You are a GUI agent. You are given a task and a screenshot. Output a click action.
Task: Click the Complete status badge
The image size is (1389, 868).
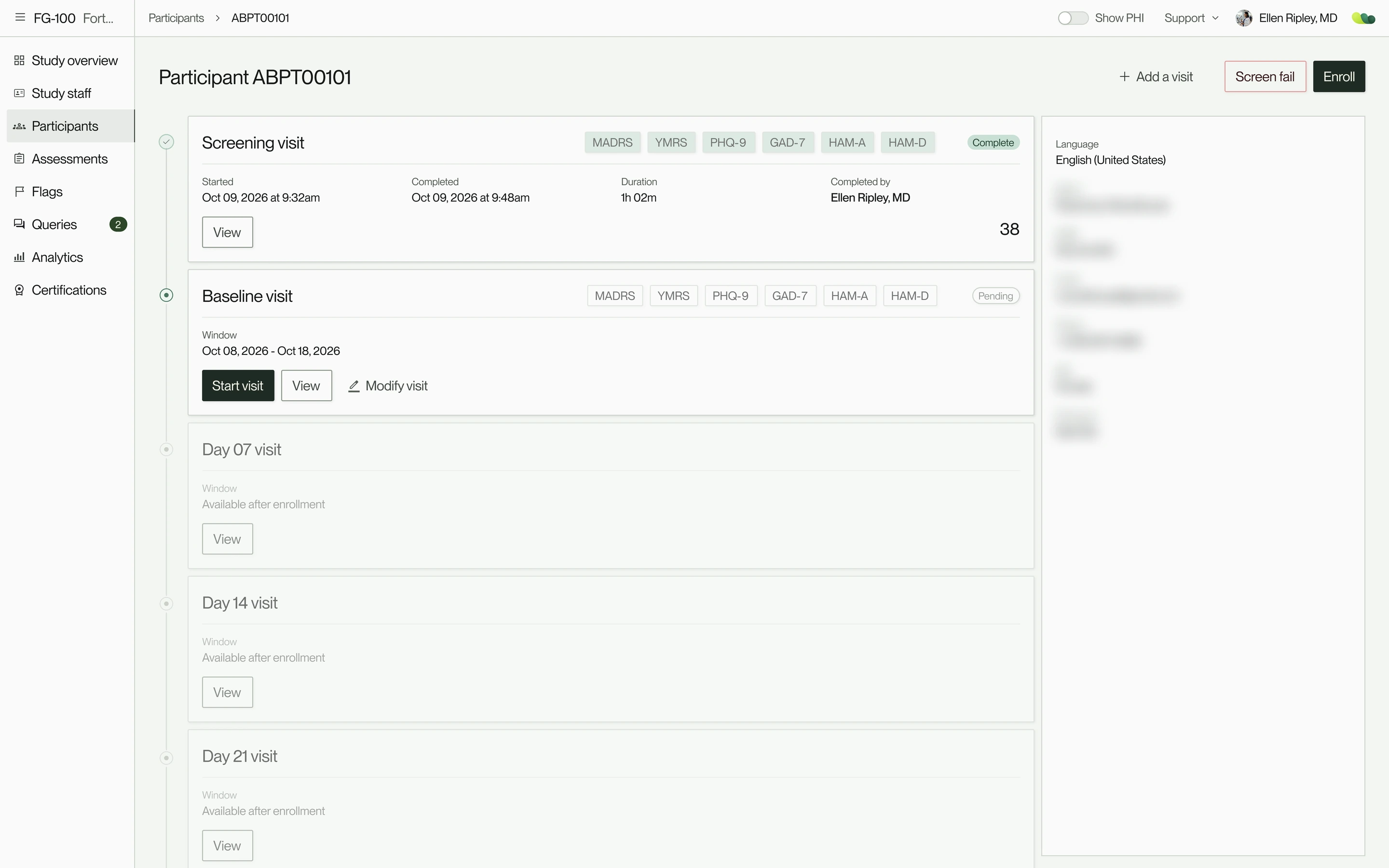[993, 142]
